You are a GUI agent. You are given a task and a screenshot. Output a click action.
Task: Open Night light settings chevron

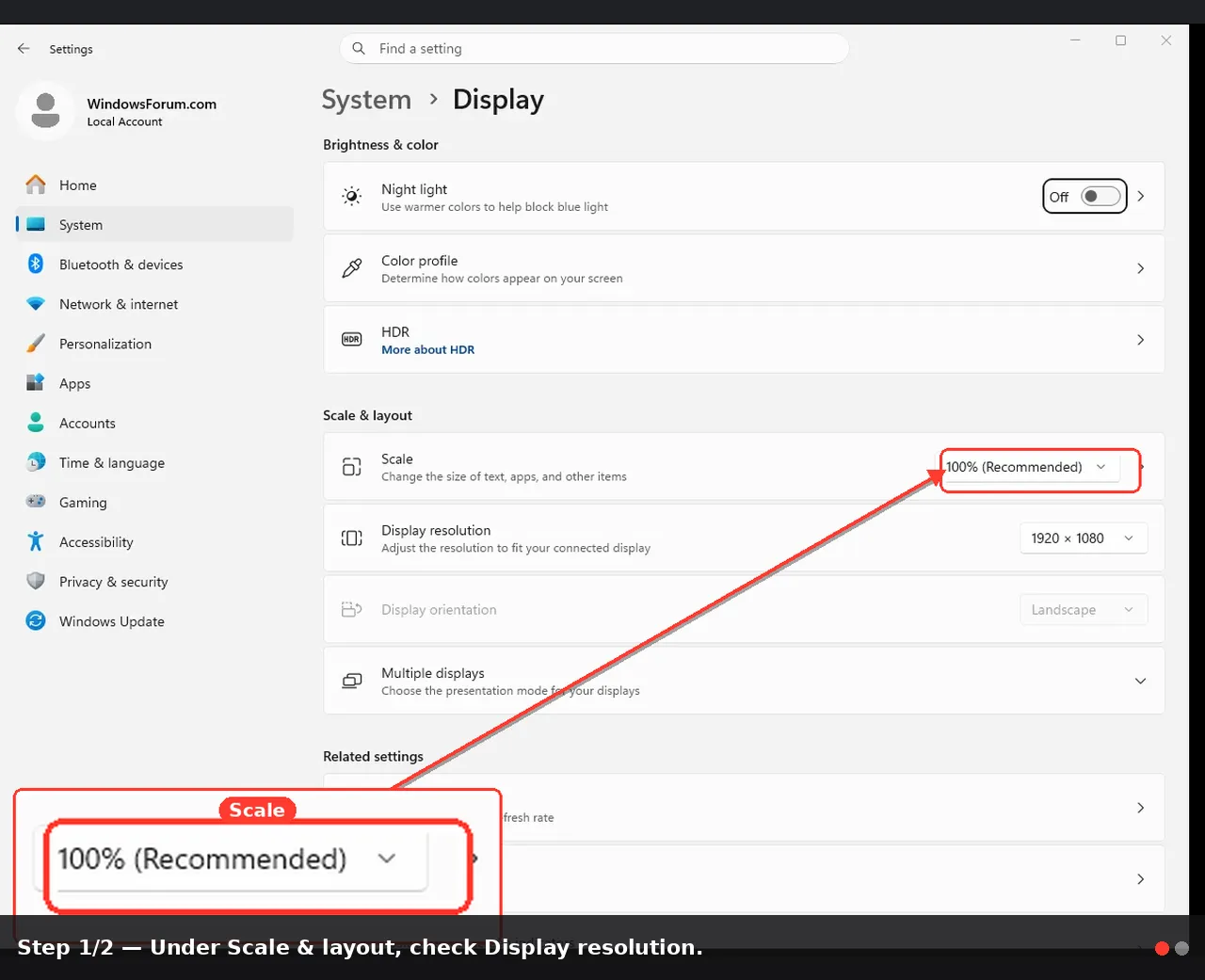[x=1140, y=196]
